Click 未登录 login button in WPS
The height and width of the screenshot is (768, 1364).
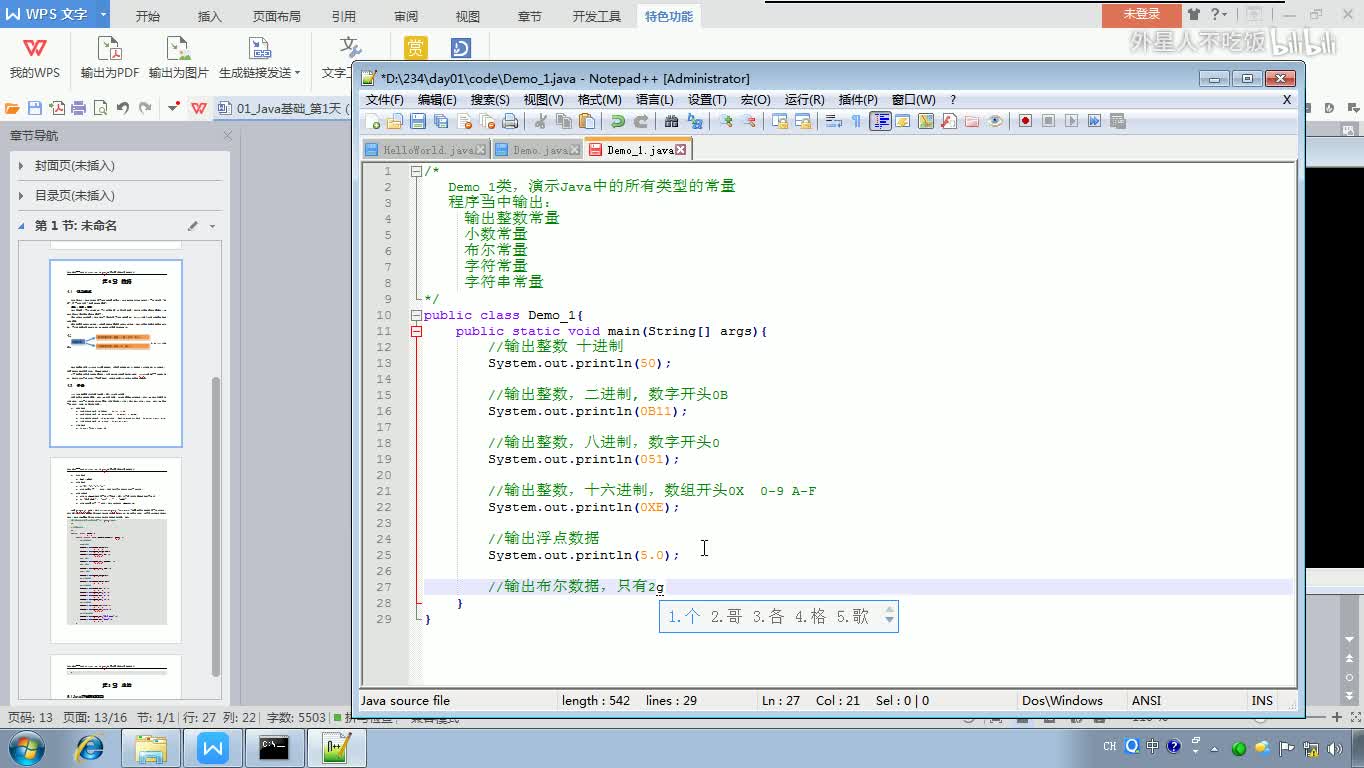(1141, 14)
